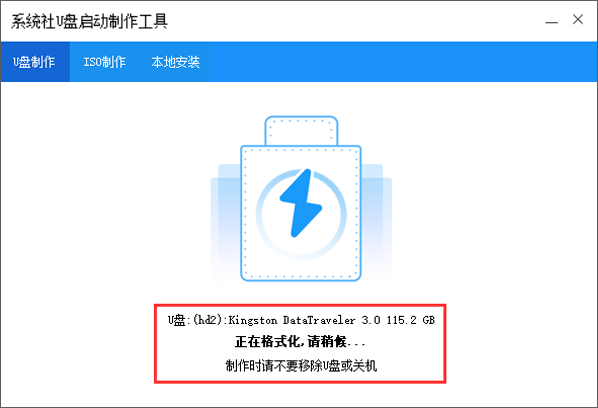Click the (hd2) disk identifier
The width and height of the screenshot is (598, 408).
[207, 320]
